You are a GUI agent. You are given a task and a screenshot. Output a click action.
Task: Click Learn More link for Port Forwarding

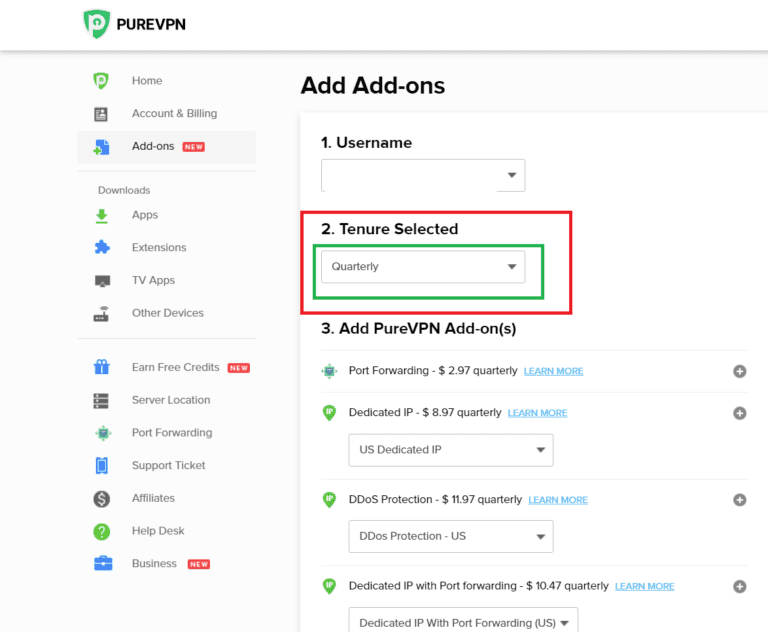point(553,371)
